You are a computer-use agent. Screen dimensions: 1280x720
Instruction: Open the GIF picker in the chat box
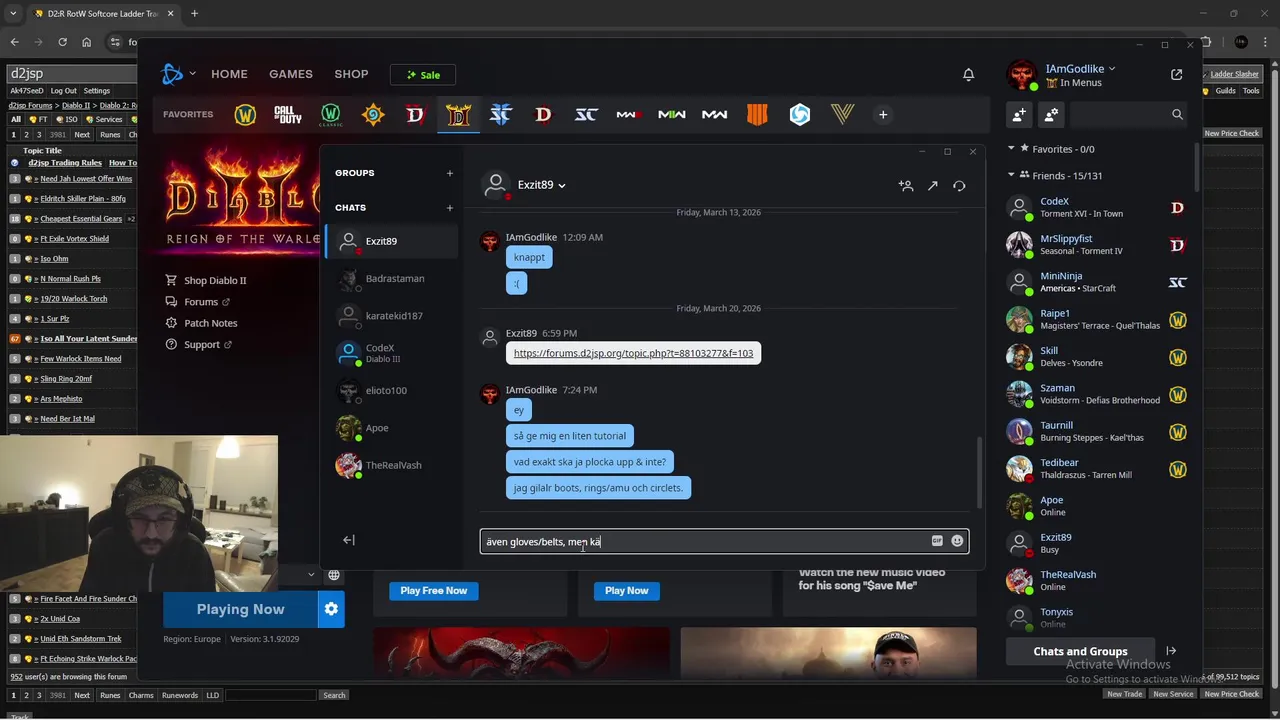tap(937, 541)
